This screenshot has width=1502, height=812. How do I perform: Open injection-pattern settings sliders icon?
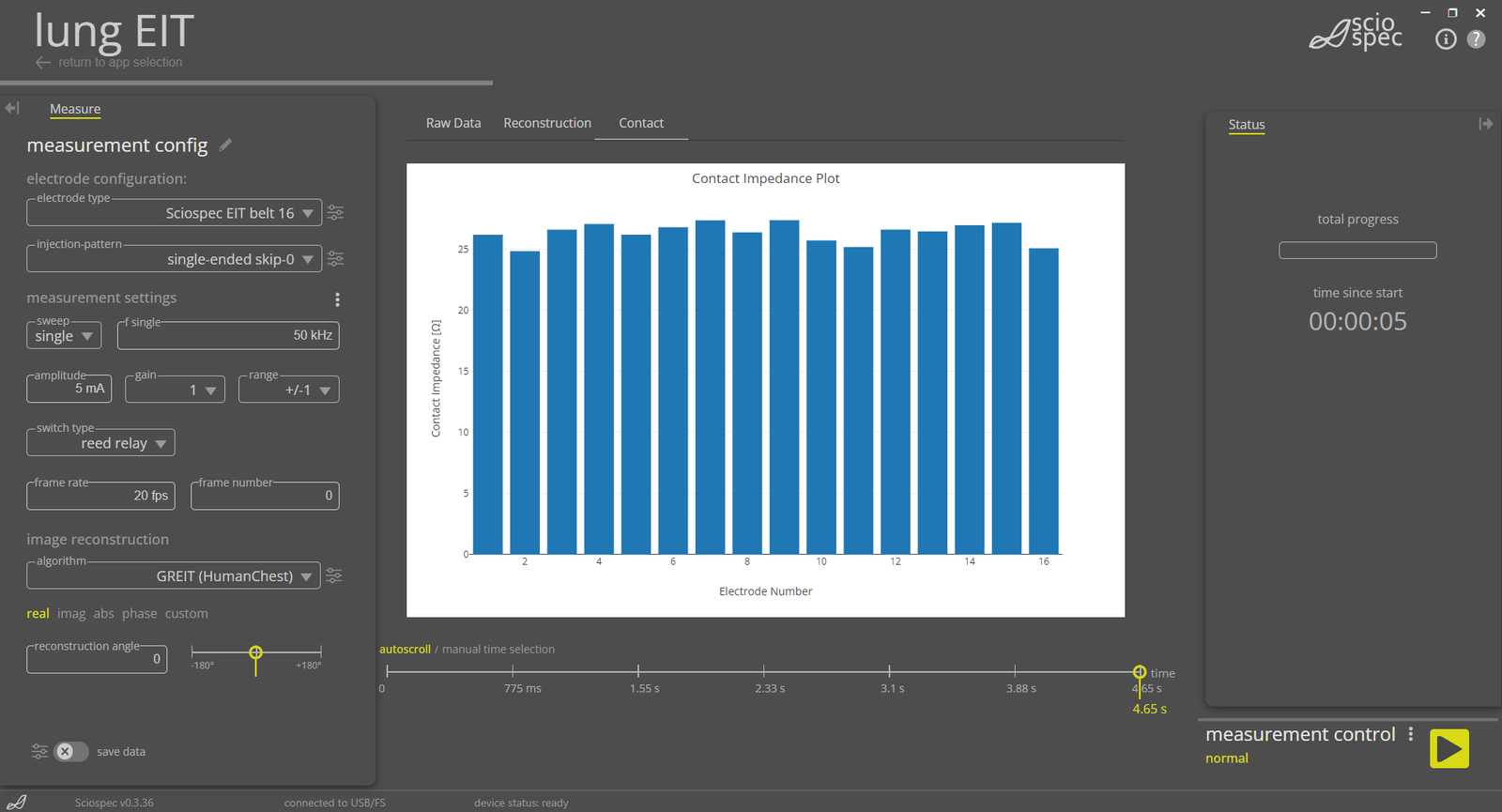[335, 259]
